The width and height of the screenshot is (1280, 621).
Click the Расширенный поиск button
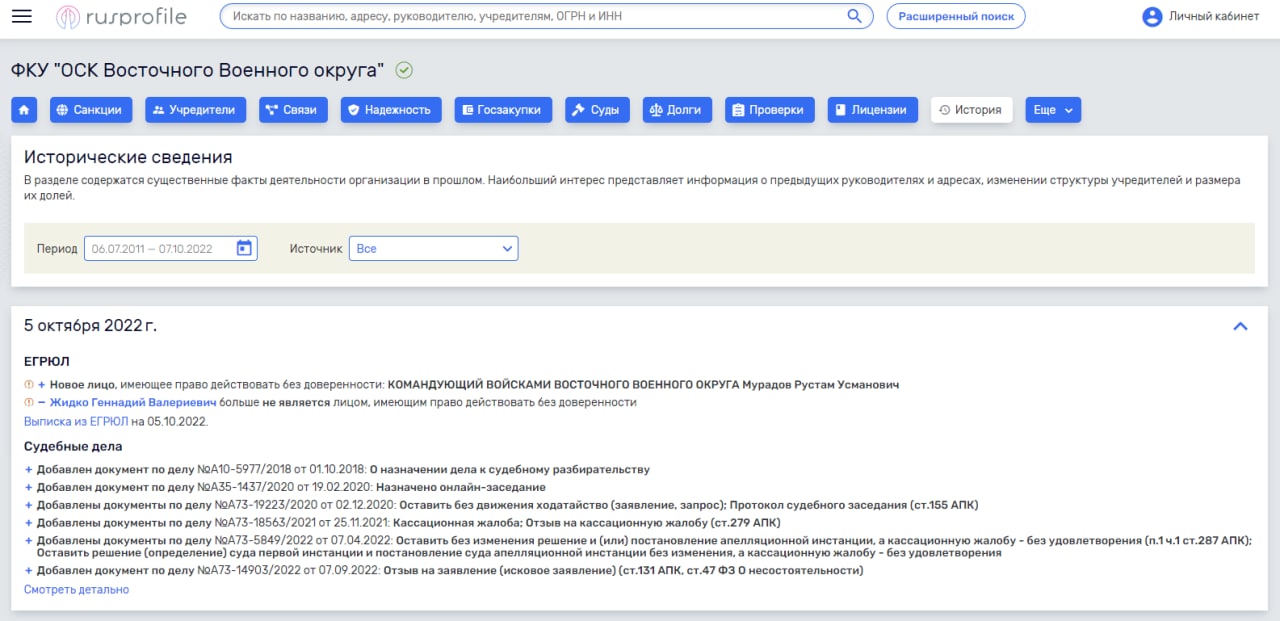click(955, 17)
